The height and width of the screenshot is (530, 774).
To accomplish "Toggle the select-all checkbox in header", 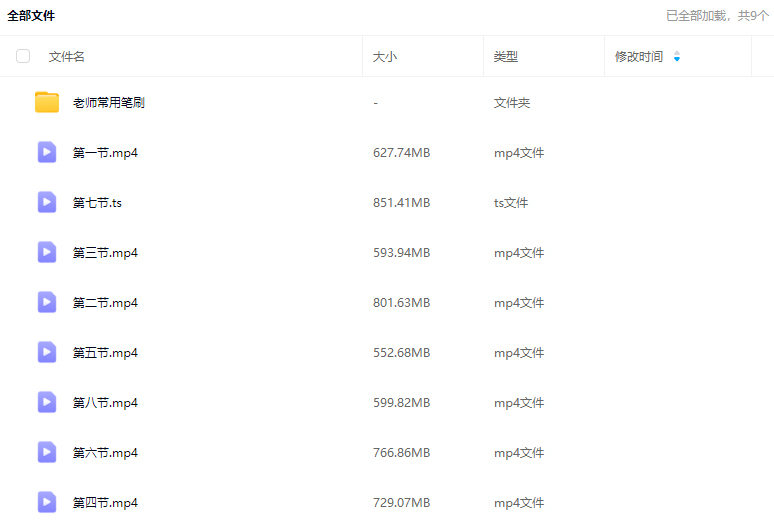I will [23, 57].
